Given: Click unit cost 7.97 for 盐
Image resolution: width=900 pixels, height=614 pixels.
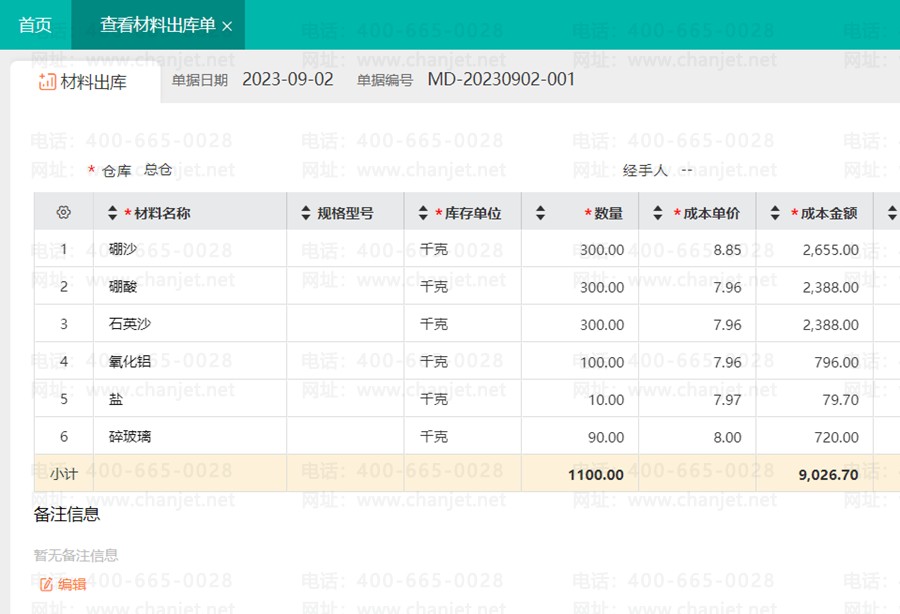Looking at the screenshot, I should [x=727, y=400].
